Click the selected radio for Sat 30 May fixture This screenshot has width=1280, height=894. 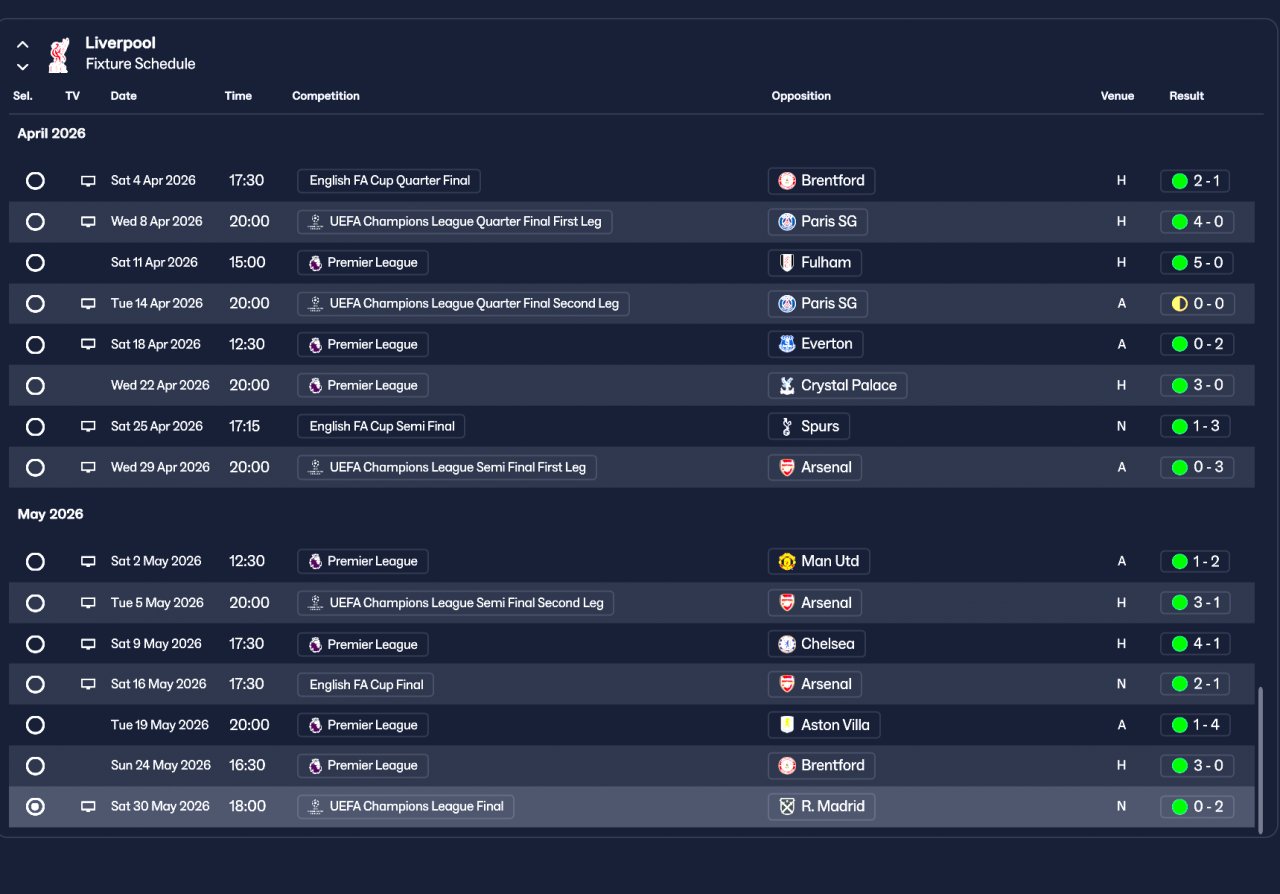coord(35,807)
